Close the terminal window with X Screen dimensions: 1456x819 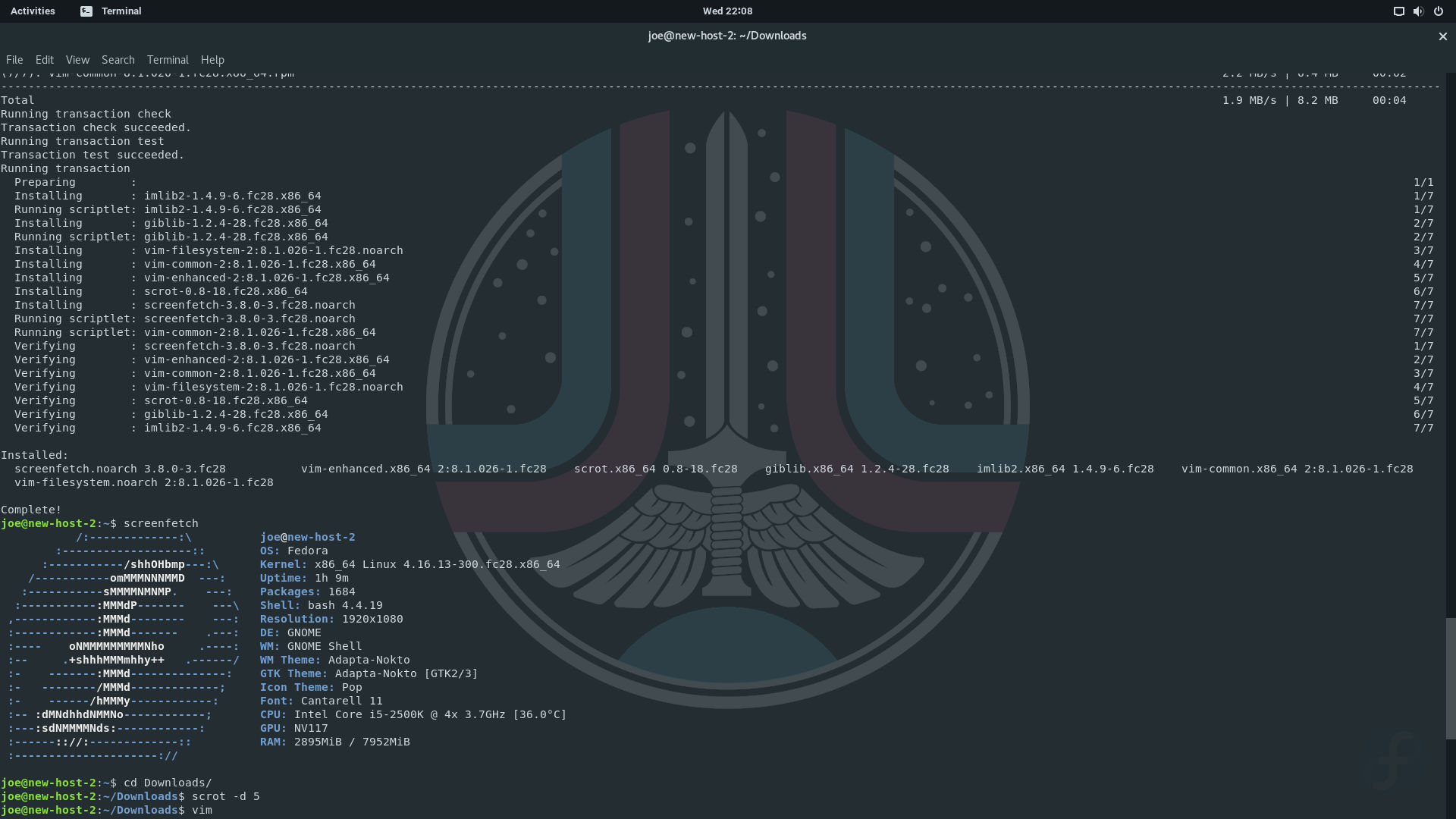click(1442, 36)
